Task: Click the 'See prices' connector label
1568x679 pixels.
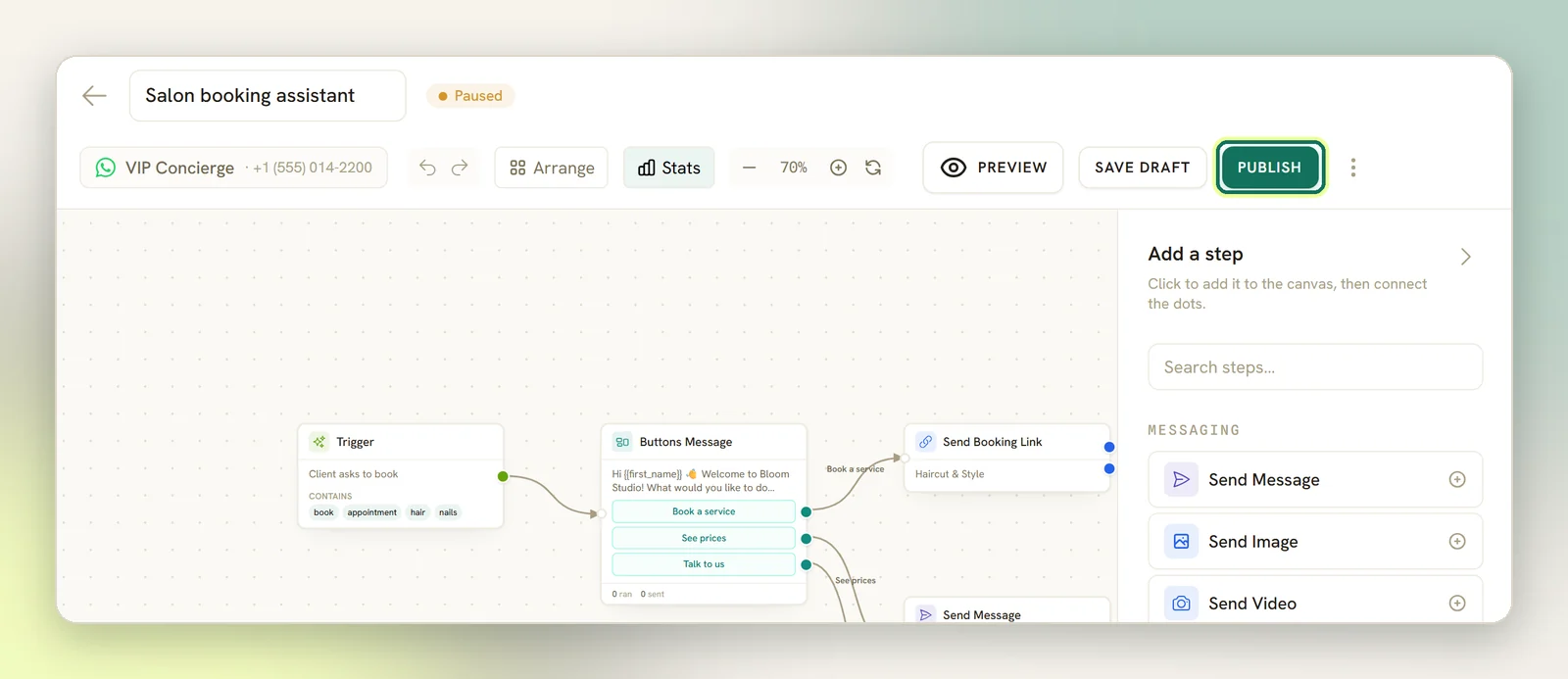Action: pyautogui.click(x=856, y=581)
